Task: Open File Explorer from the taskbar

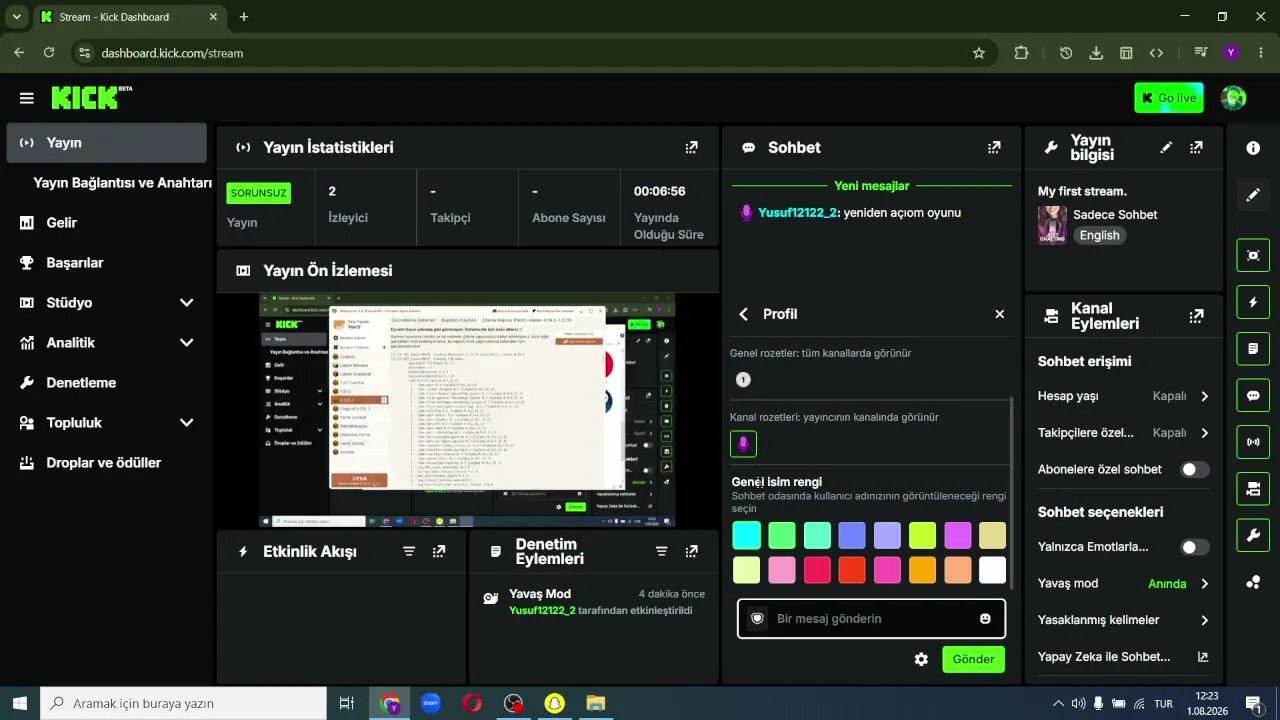Action: point(595,703)
